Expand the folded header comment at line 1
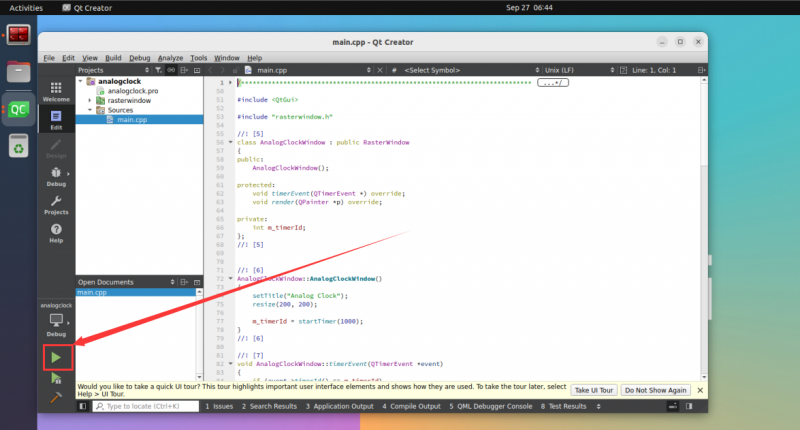 [231, 82]
